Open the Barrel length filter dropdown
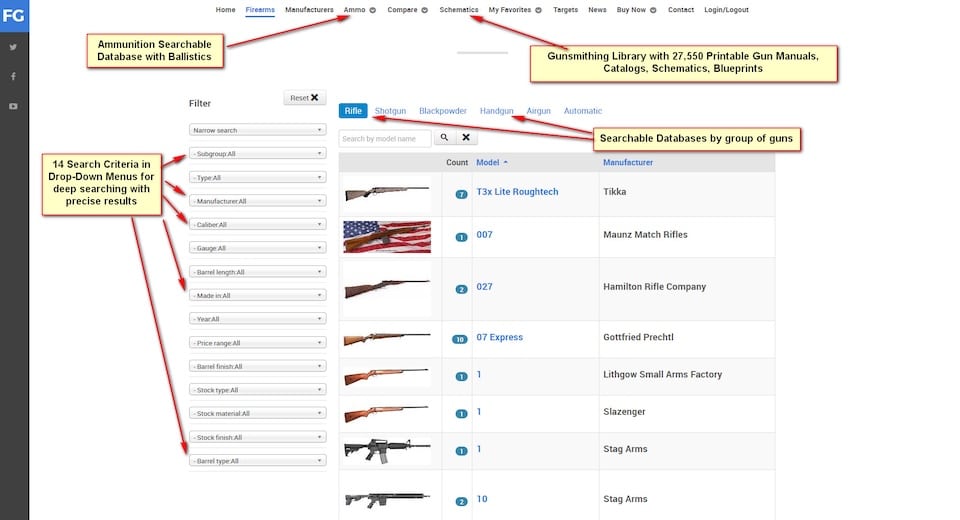This screenshot has width=960, height=520. [x=257, y=272]
